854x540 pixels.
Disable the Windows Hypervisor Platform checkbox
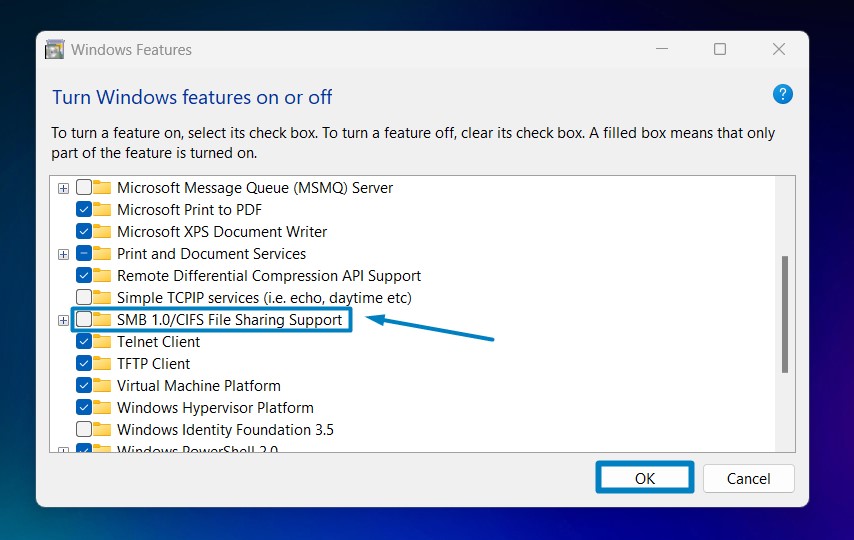point(84,407)
